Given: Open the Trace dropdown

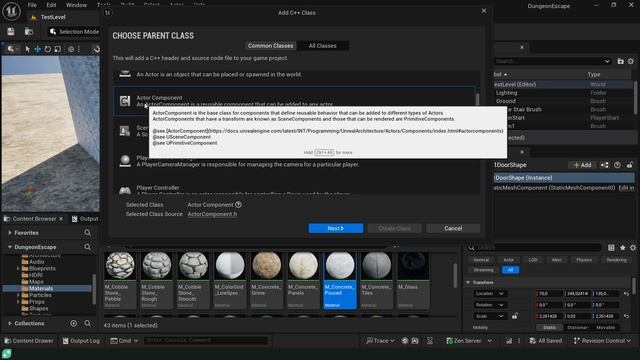Looking at the screenshot, I should pyautogui.click(x=380, y=340).
